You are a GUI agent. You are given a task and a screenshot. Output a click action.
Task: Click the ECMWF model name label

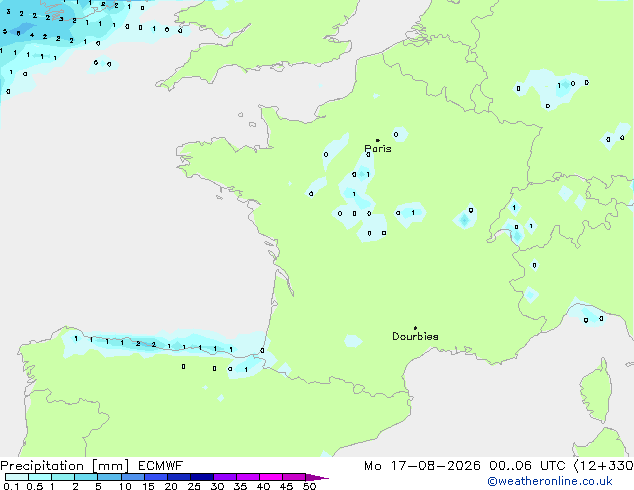click(161, 466)
